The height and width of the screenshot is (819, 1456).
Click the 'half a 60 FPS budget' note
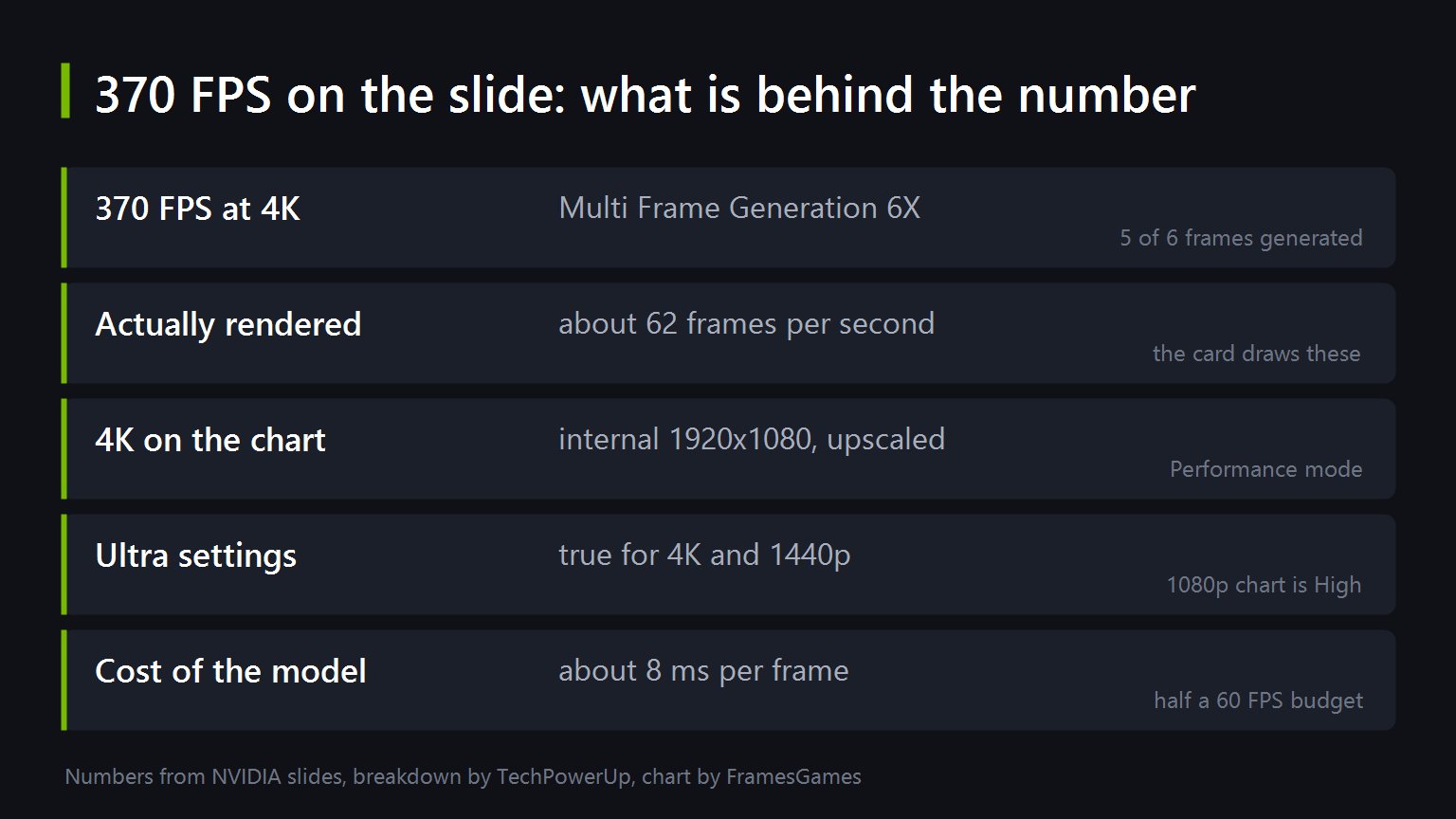[x=1258, y=701]
